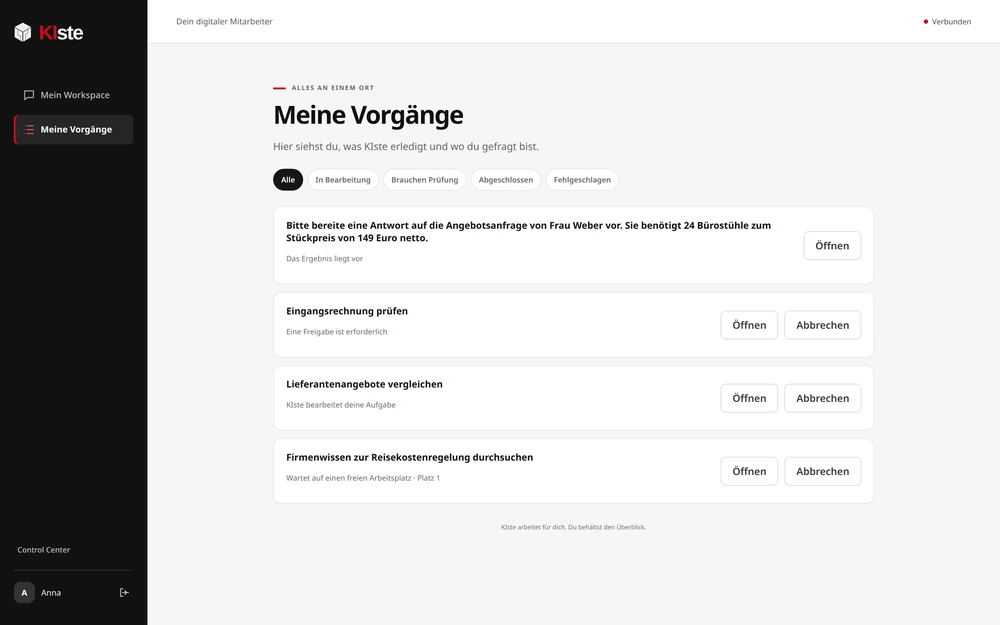
Task: Click the red Verbunden status dot
Action: pyautogui.click(x=925, y=22)
